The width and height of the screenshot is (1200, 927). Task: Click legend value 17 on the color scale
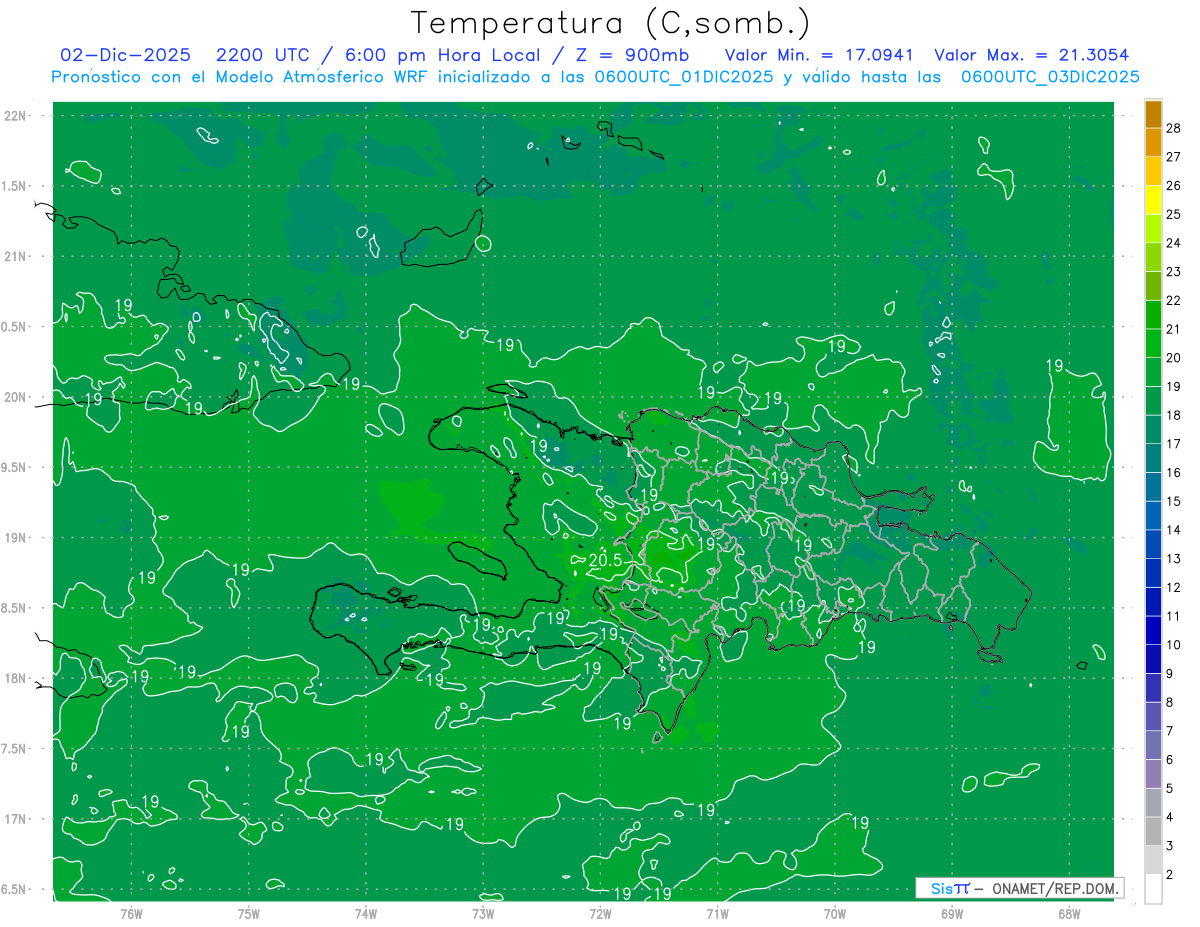click(1174, 443)
